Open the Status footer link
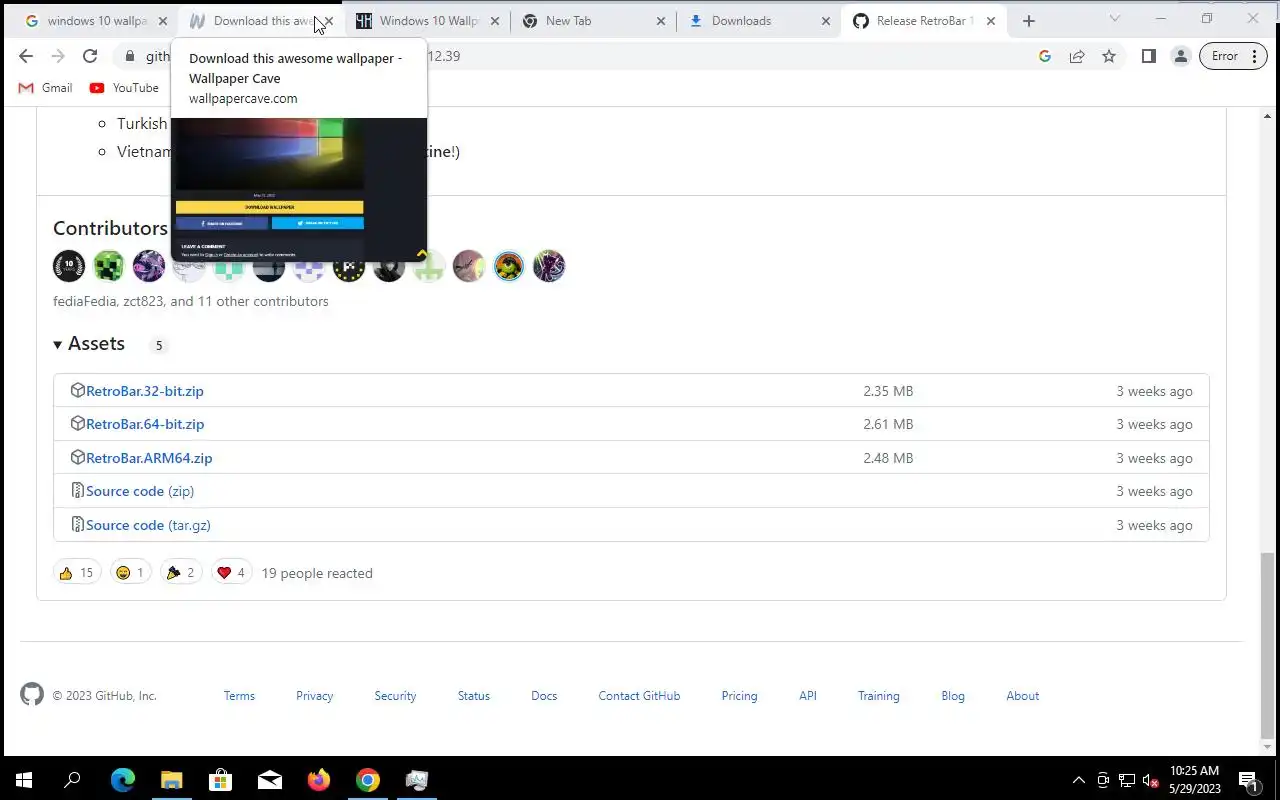 click(x=474, y=696)
